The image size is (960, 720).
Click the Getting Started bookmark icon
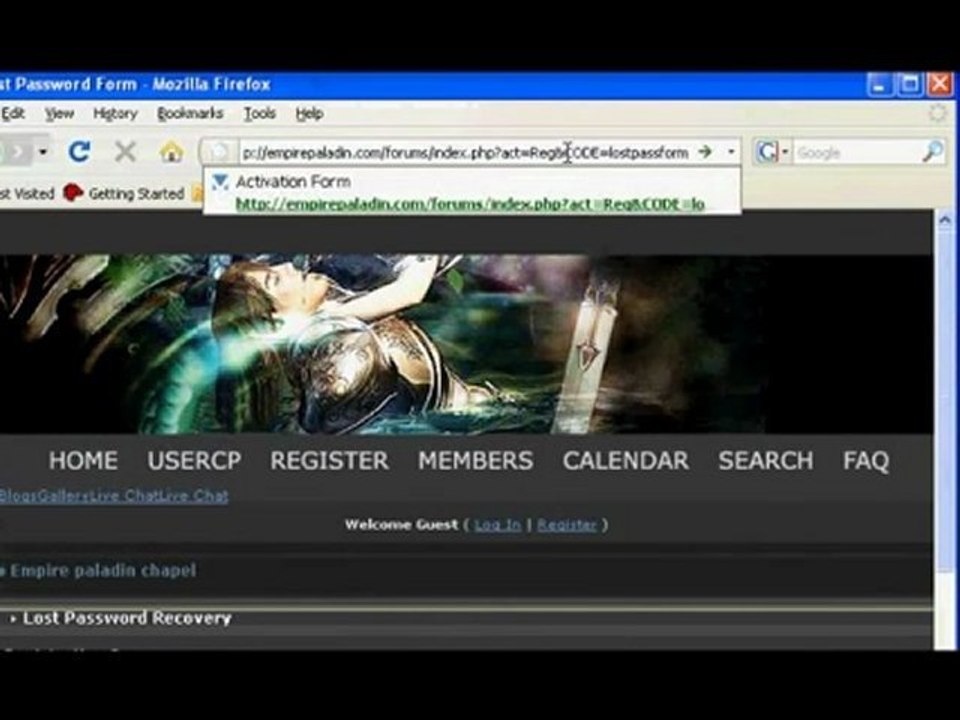coord(73,193)
